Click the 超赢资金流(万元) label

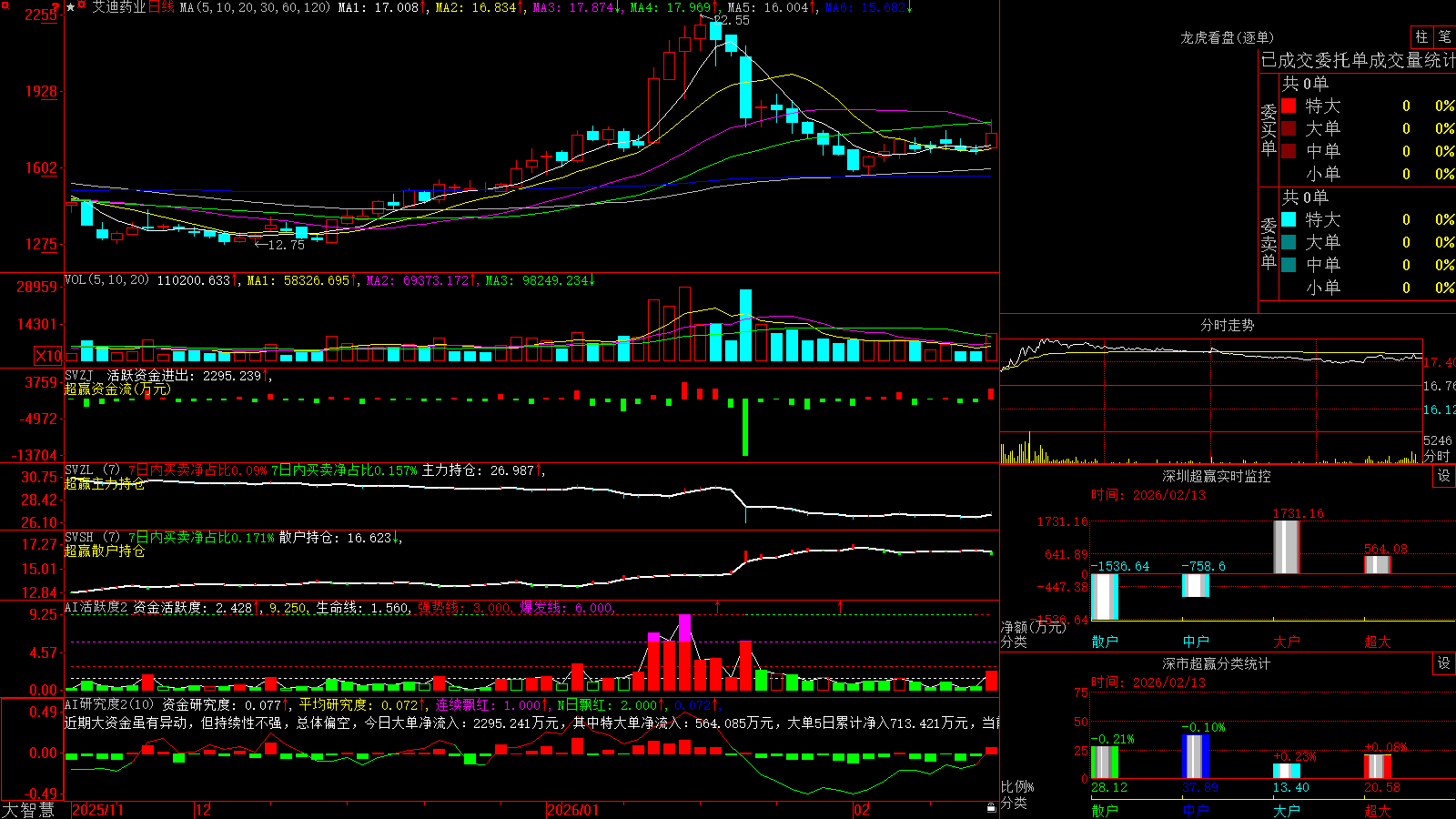pyautogui.click(x=117, y=389)
